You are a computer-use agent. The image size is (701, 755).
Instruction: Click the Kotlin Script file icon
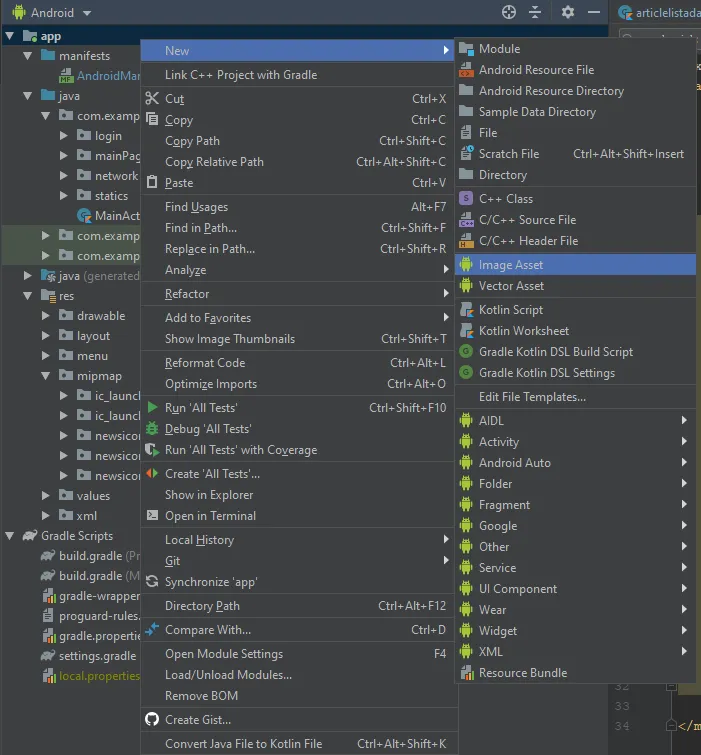coord(466,310)
